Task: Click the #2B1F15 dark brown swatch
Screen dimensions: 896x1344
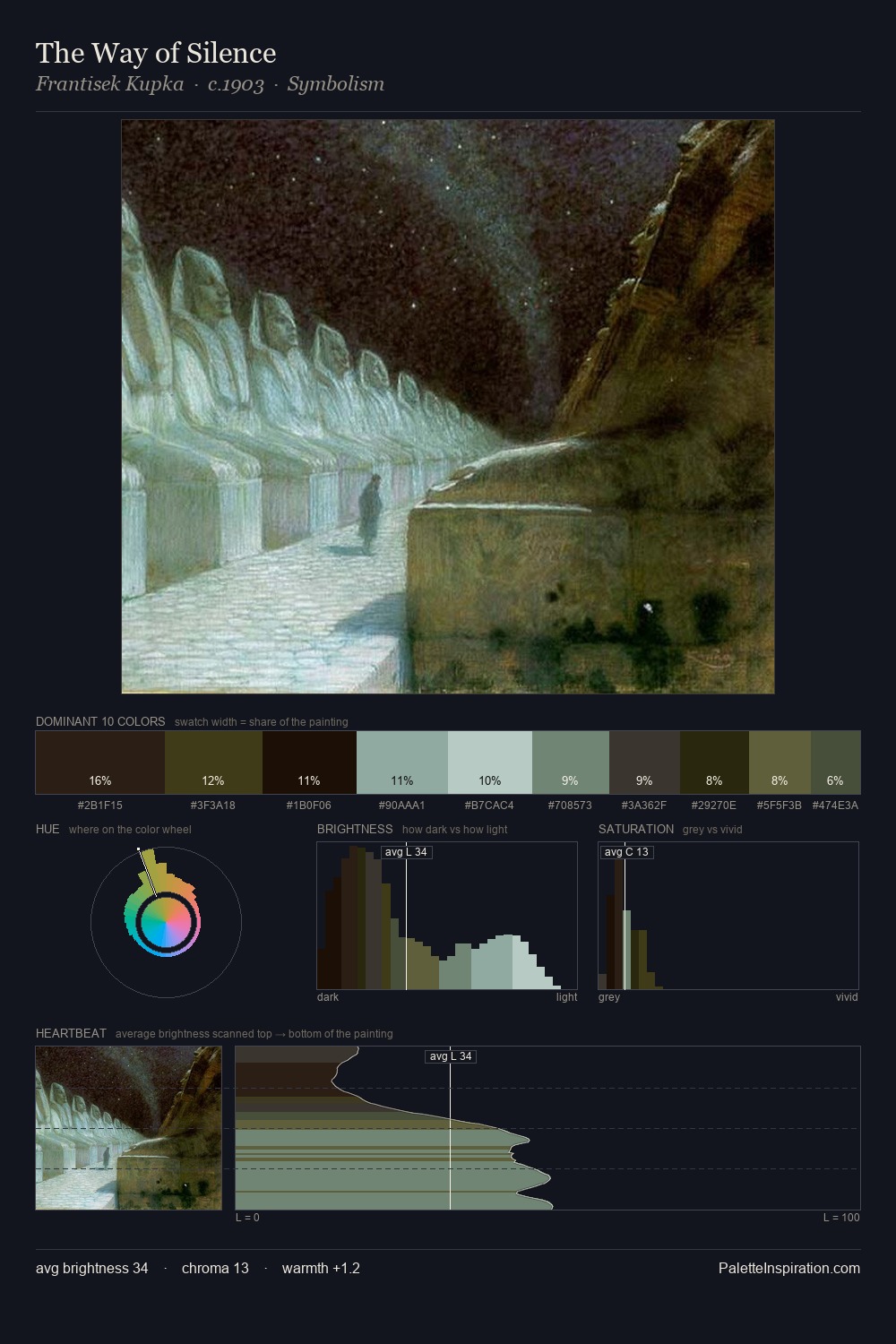Action: (x=100, y=762)
